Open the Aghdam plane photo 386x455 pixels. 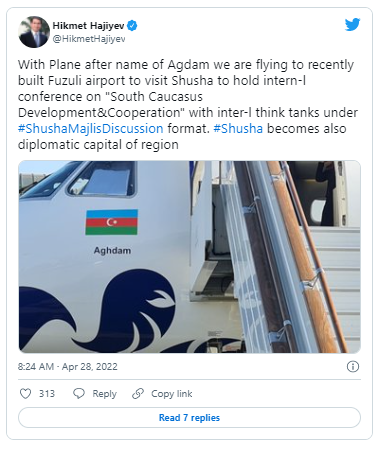click(189, 257)
